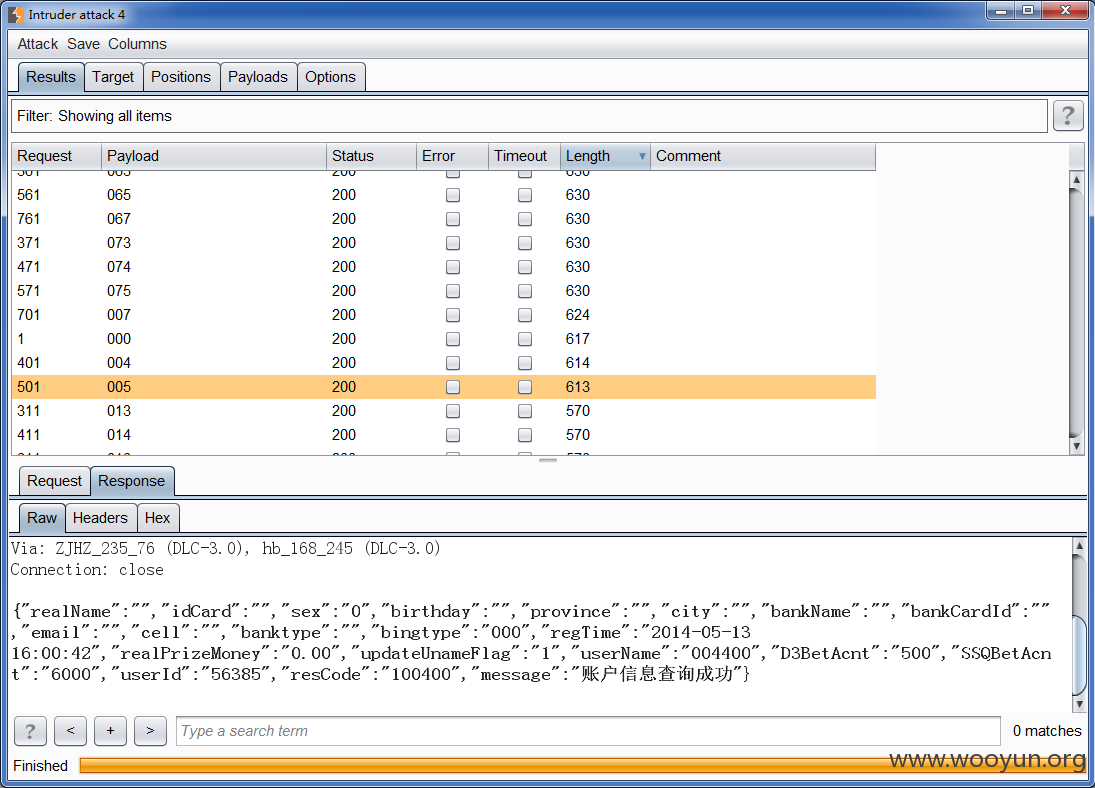Click response pane scroll down arrow
The image size is (1095, 788).
[x=1079, y=704]
